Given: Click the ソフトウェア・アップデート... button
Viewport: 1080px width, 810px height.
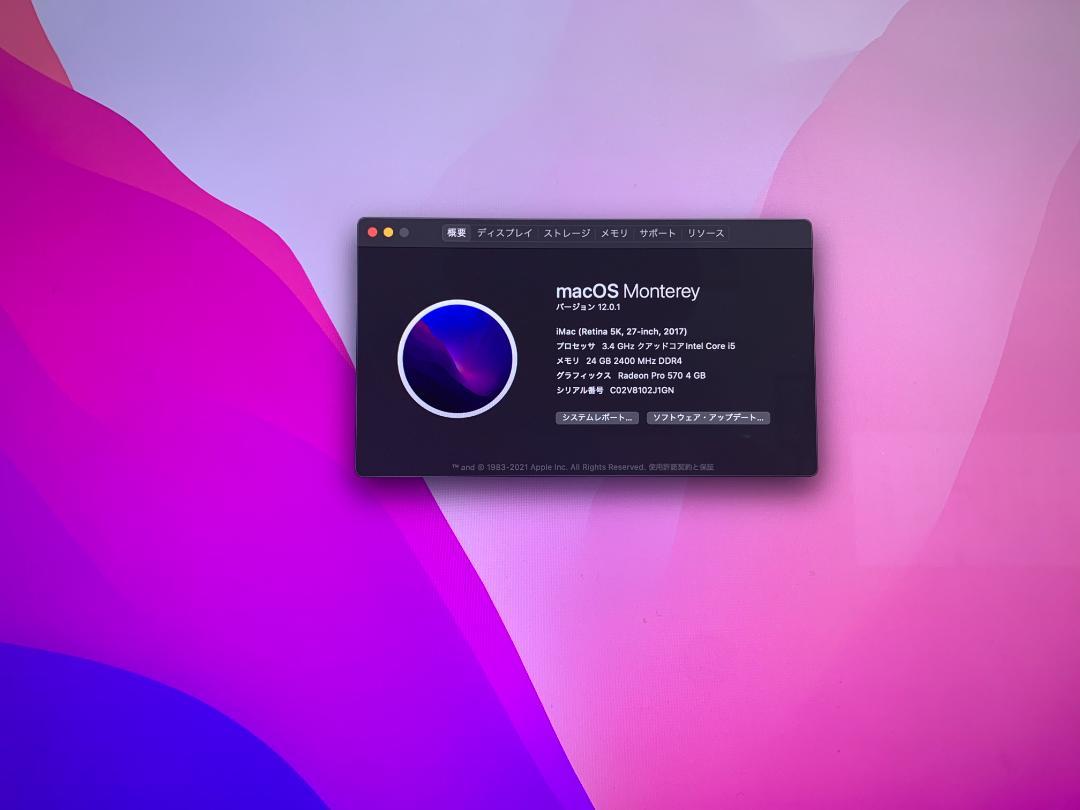Looking at the screenshot, I should (x=708, y=417).
